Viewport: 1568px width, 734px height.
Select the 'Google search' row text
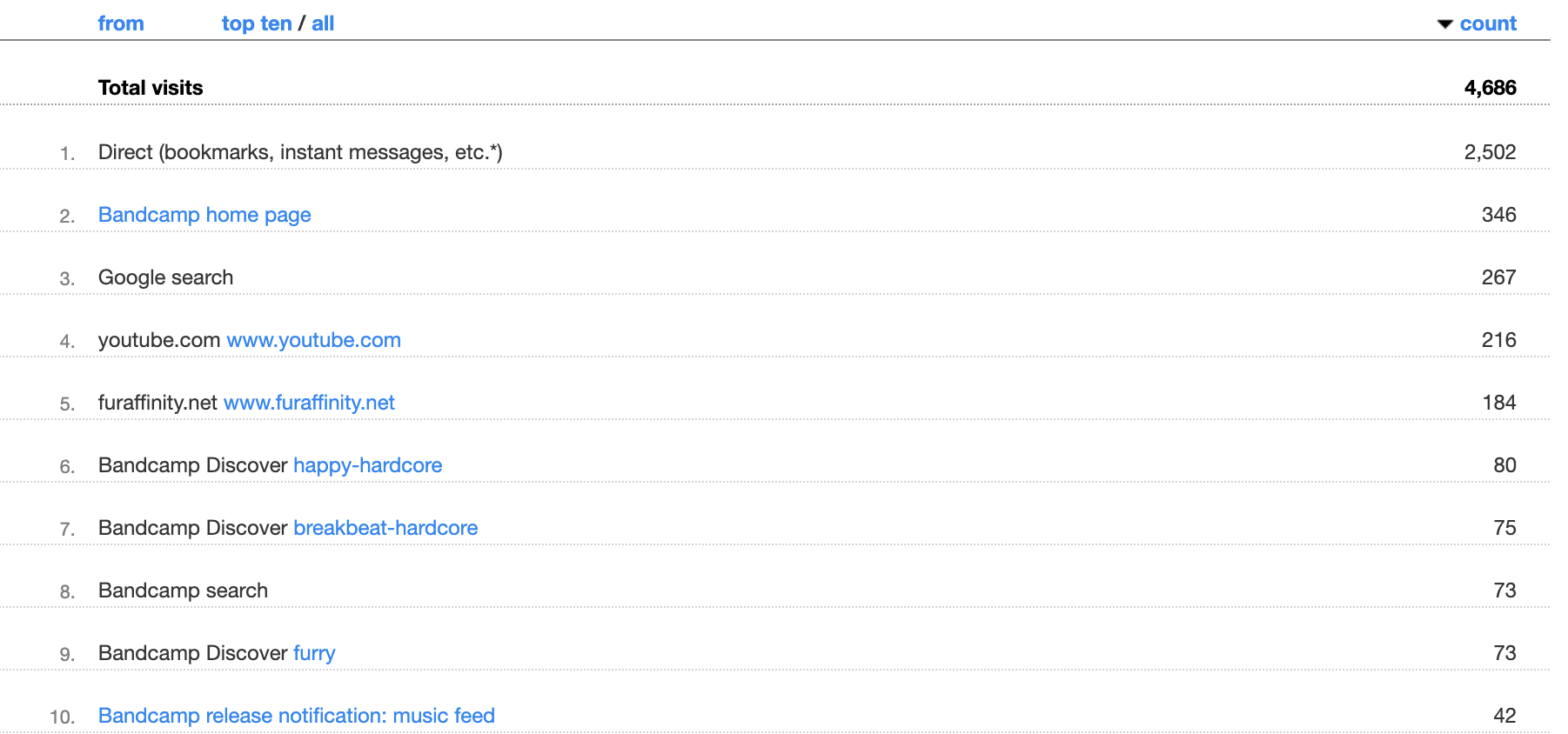click(165, 277)
